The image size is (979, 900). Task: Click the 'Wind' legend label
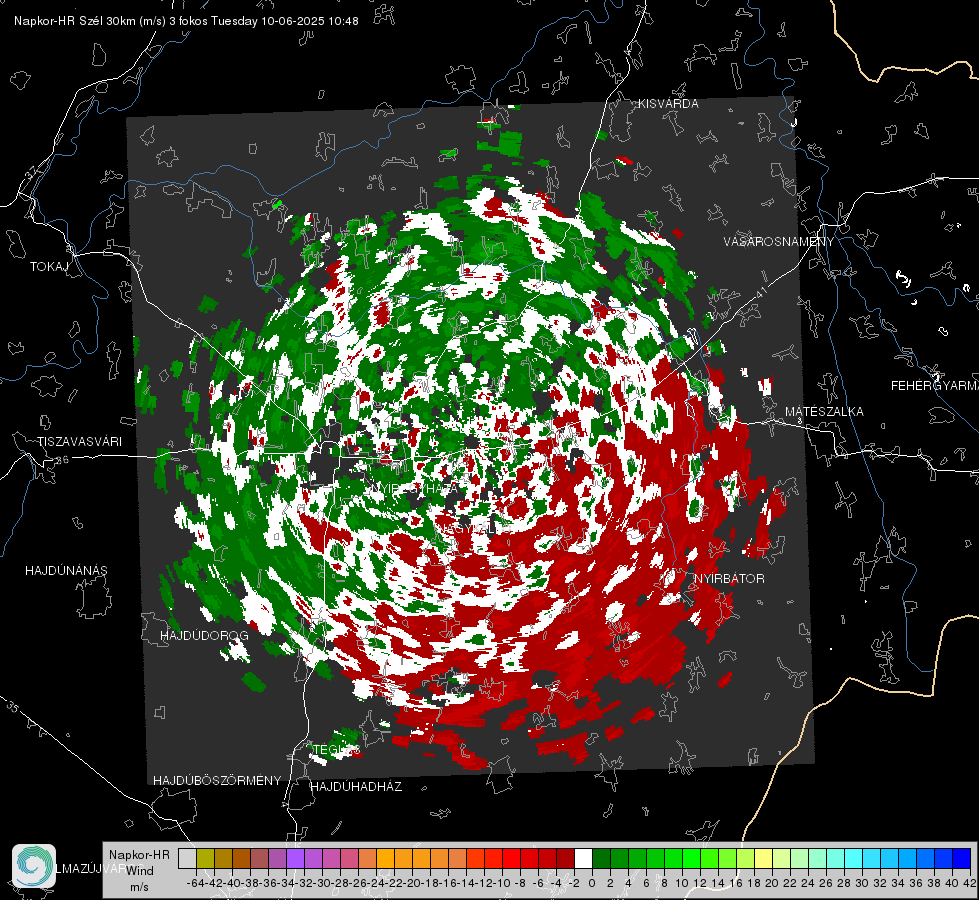[x=140, y=870]
